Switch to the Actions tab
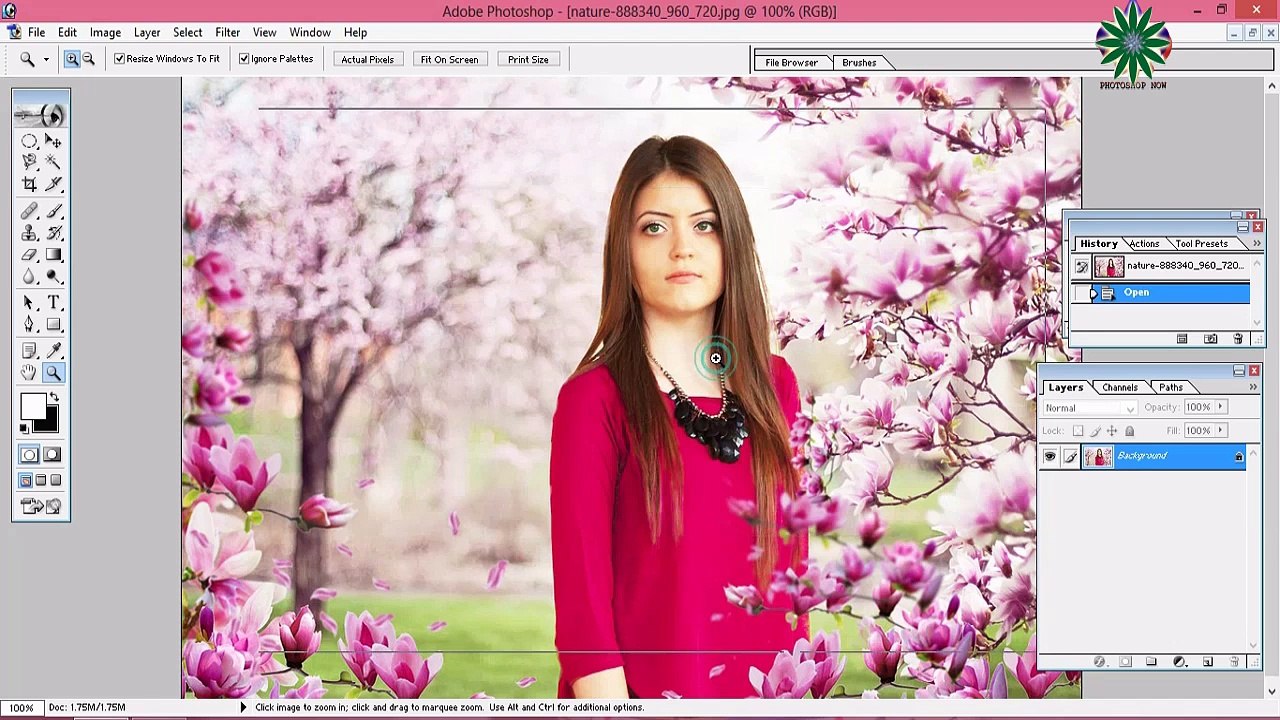The width and height of the screenshot is (1280, 720). click(1145, 244)
